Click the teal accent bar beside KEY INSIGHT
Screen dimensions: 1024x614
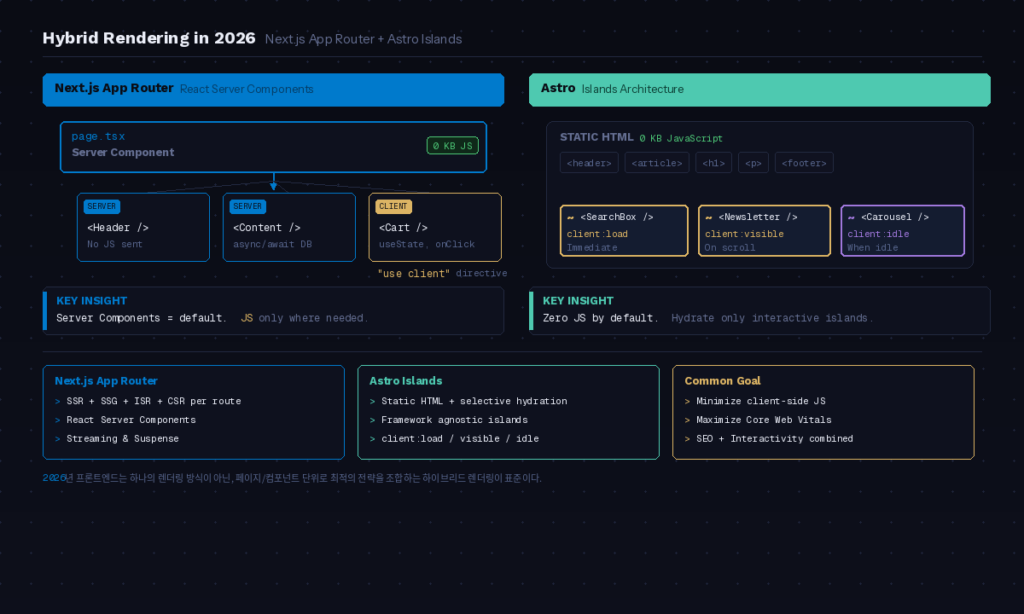pyautogui.click(x=530, y=309)
